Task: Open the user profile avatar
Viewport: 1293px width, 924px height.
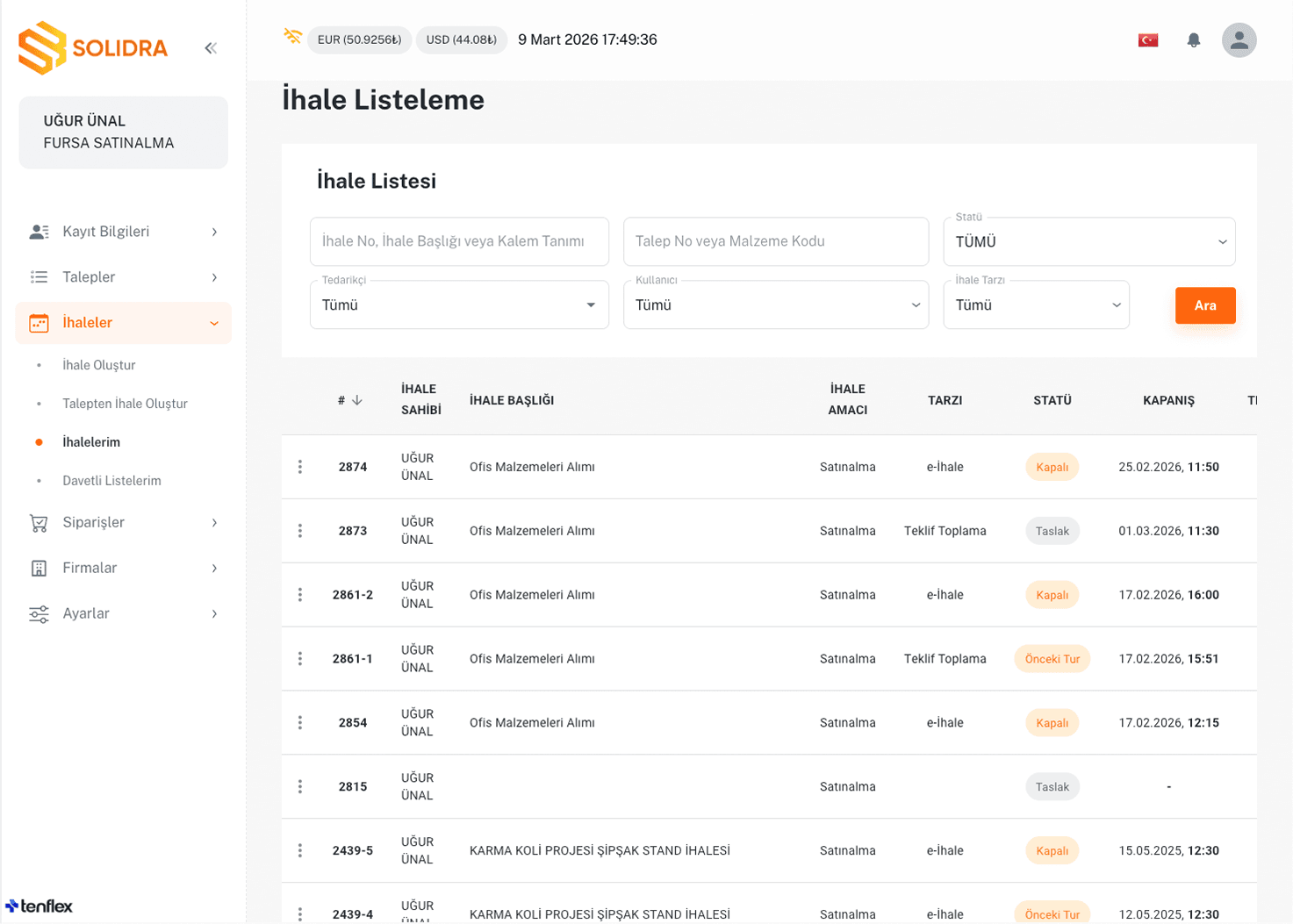Action: (x=1239, y=40)
